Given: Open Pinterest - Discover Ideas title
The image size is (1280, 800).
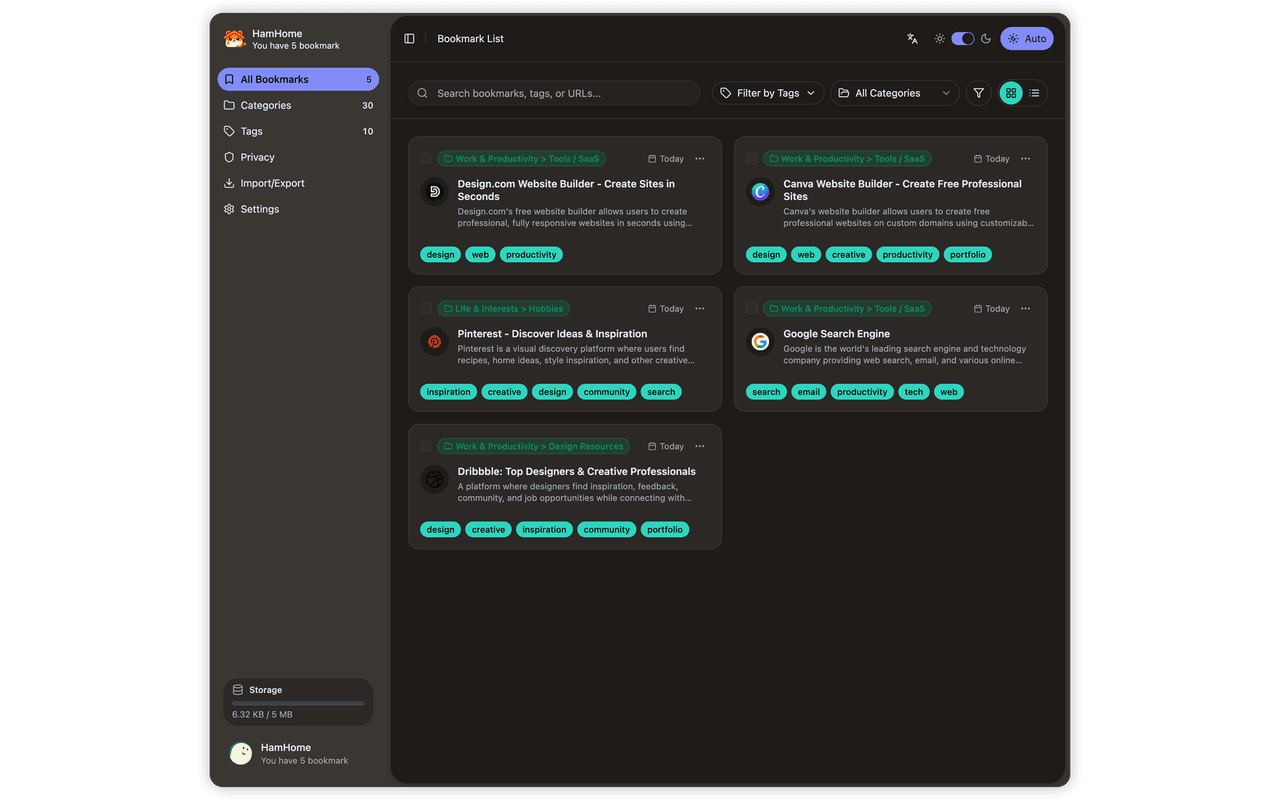Looking at the screenshot, I should pos(552,334).
